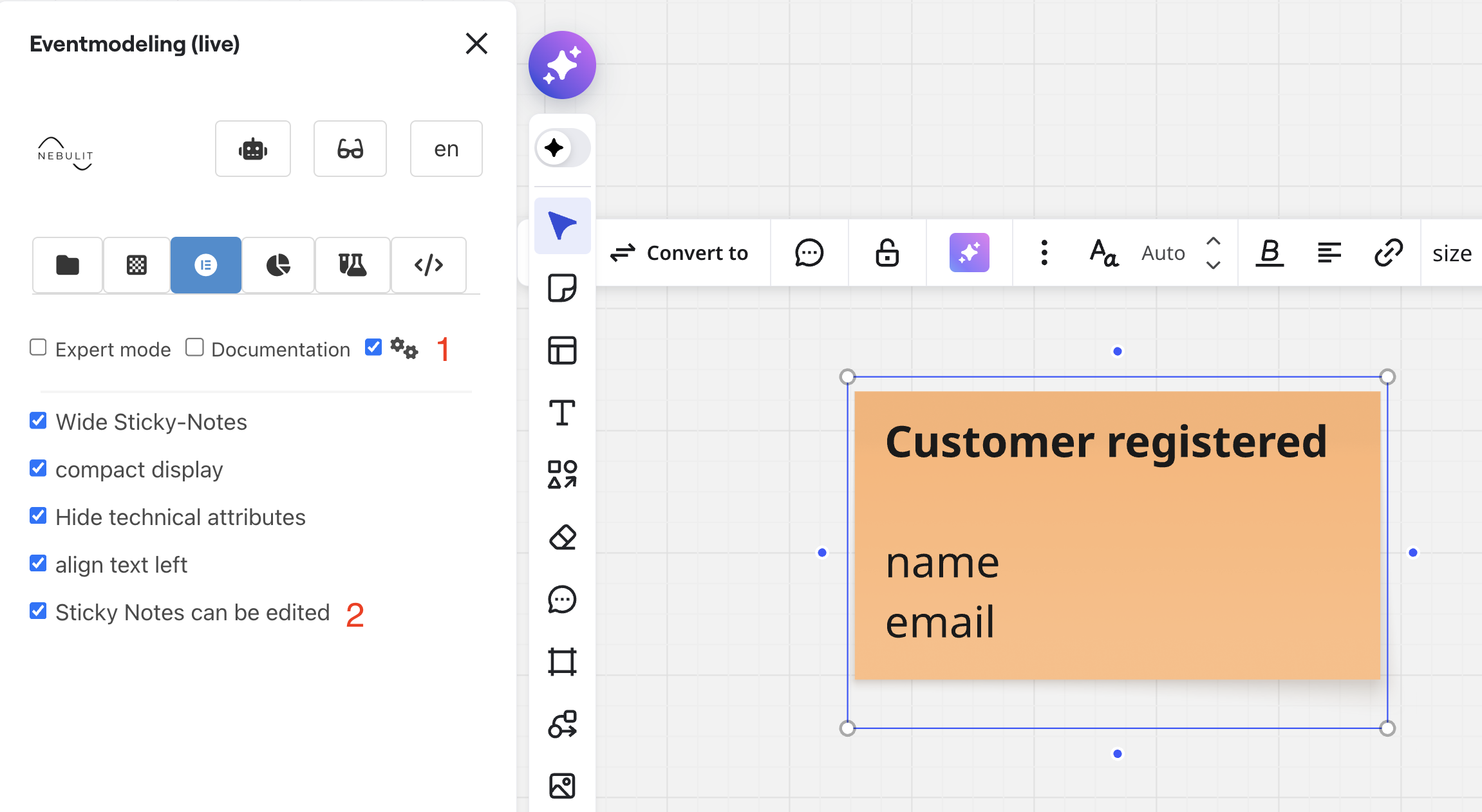This screenshot has height=812, width=1482.
Task: Enable Expert mode checkbox
Action: [39, 347]
